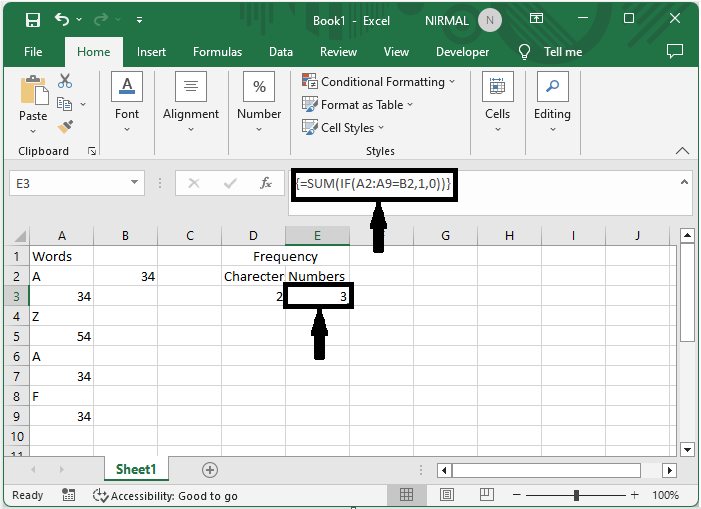The height and width of the screenshot is (509, 701).
Task: Switch to the Formulas tab
Action: (x=217, y=52)
